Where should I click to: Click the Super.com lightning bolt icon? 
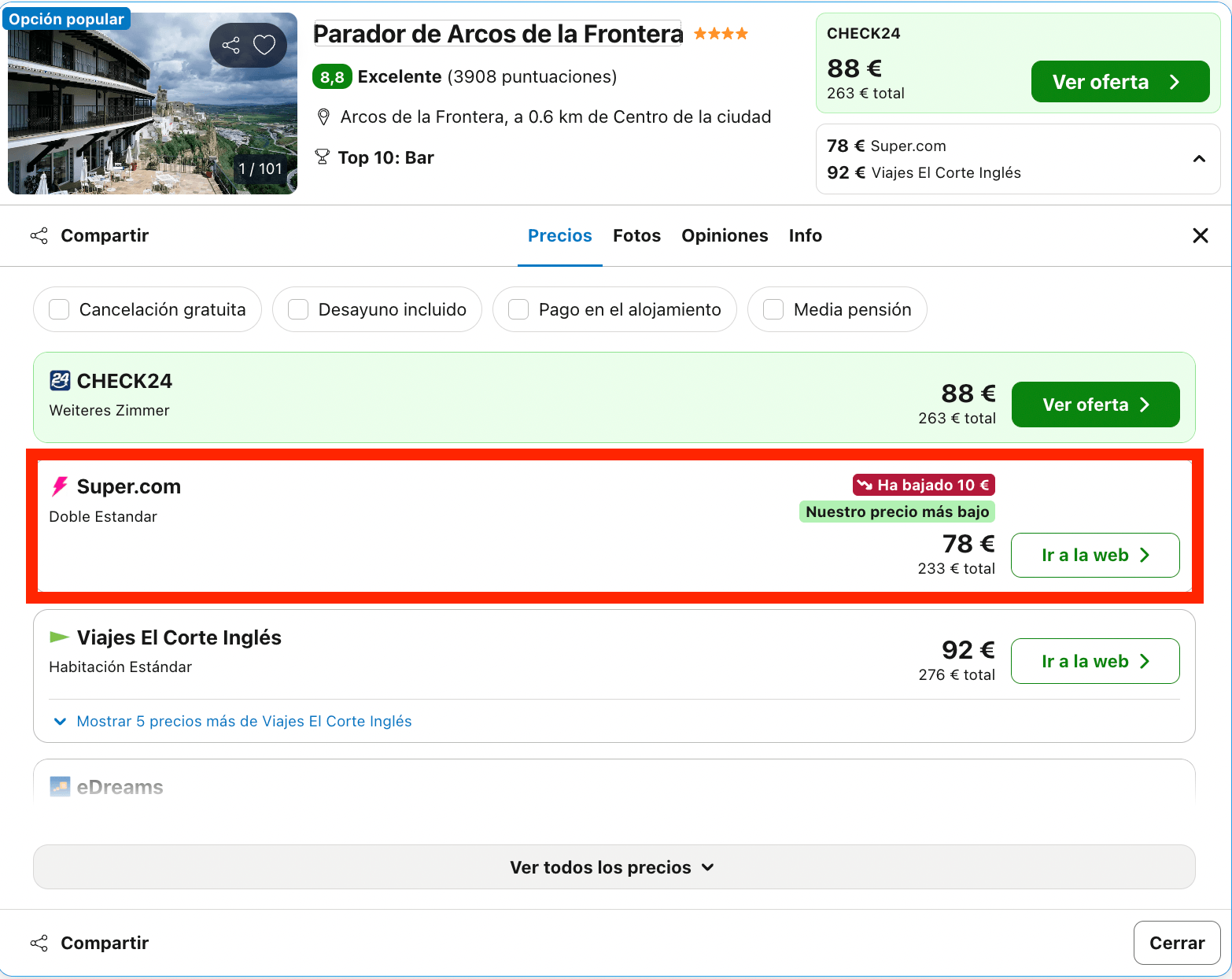click(60, 486)
